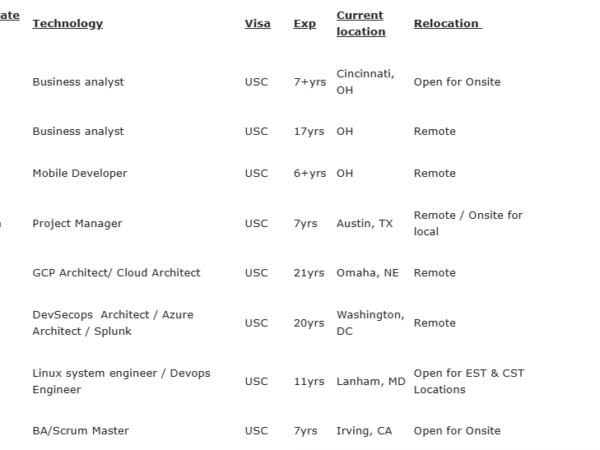
Task: Click the Technology column header
Action: click(x=68, y=24)
